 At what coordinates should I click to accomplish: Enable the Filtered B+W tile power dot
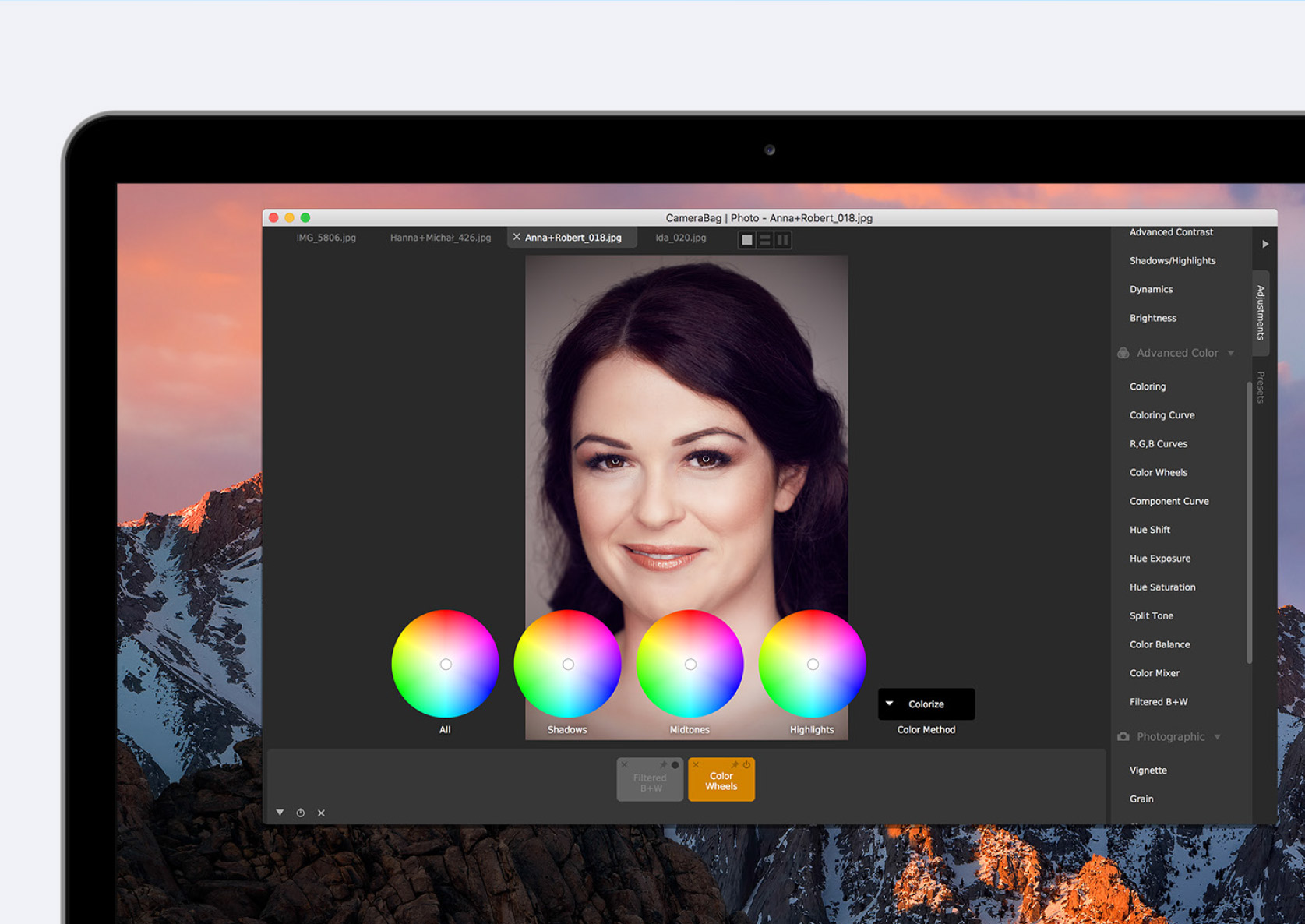click(x=675, y=765)
